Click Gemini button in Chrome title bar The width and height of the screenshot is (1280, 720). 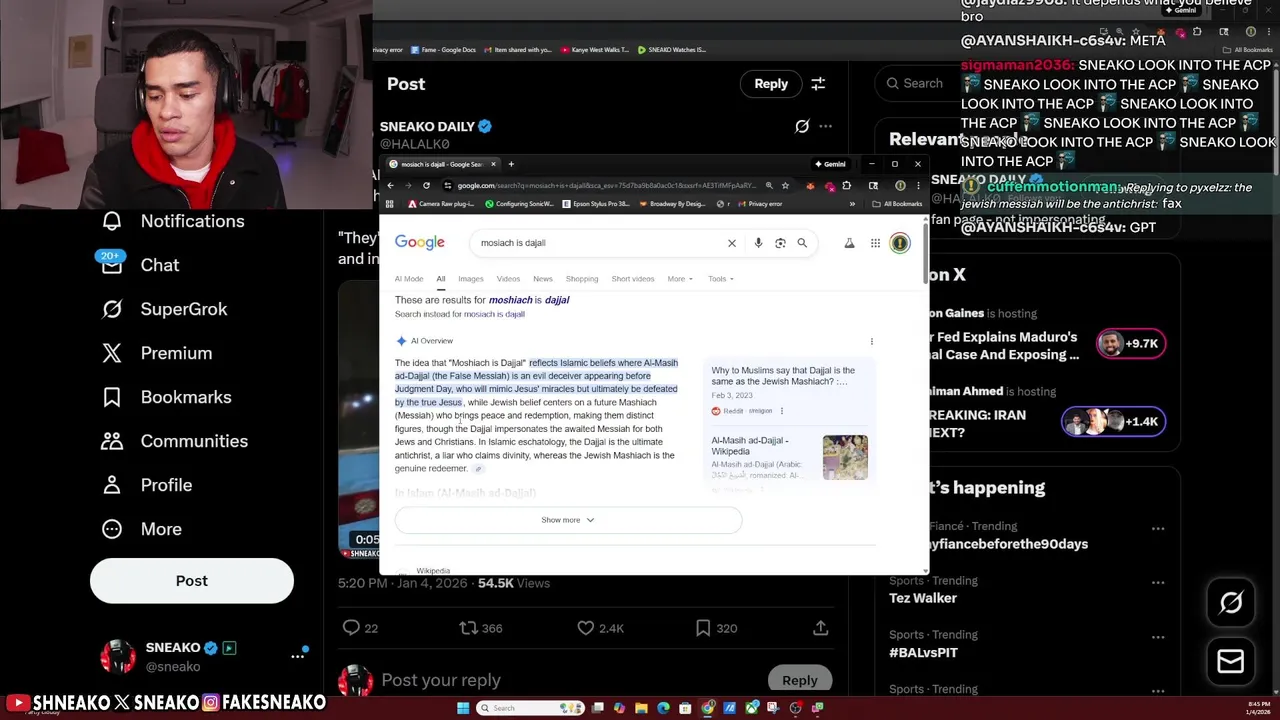(830, 164)
